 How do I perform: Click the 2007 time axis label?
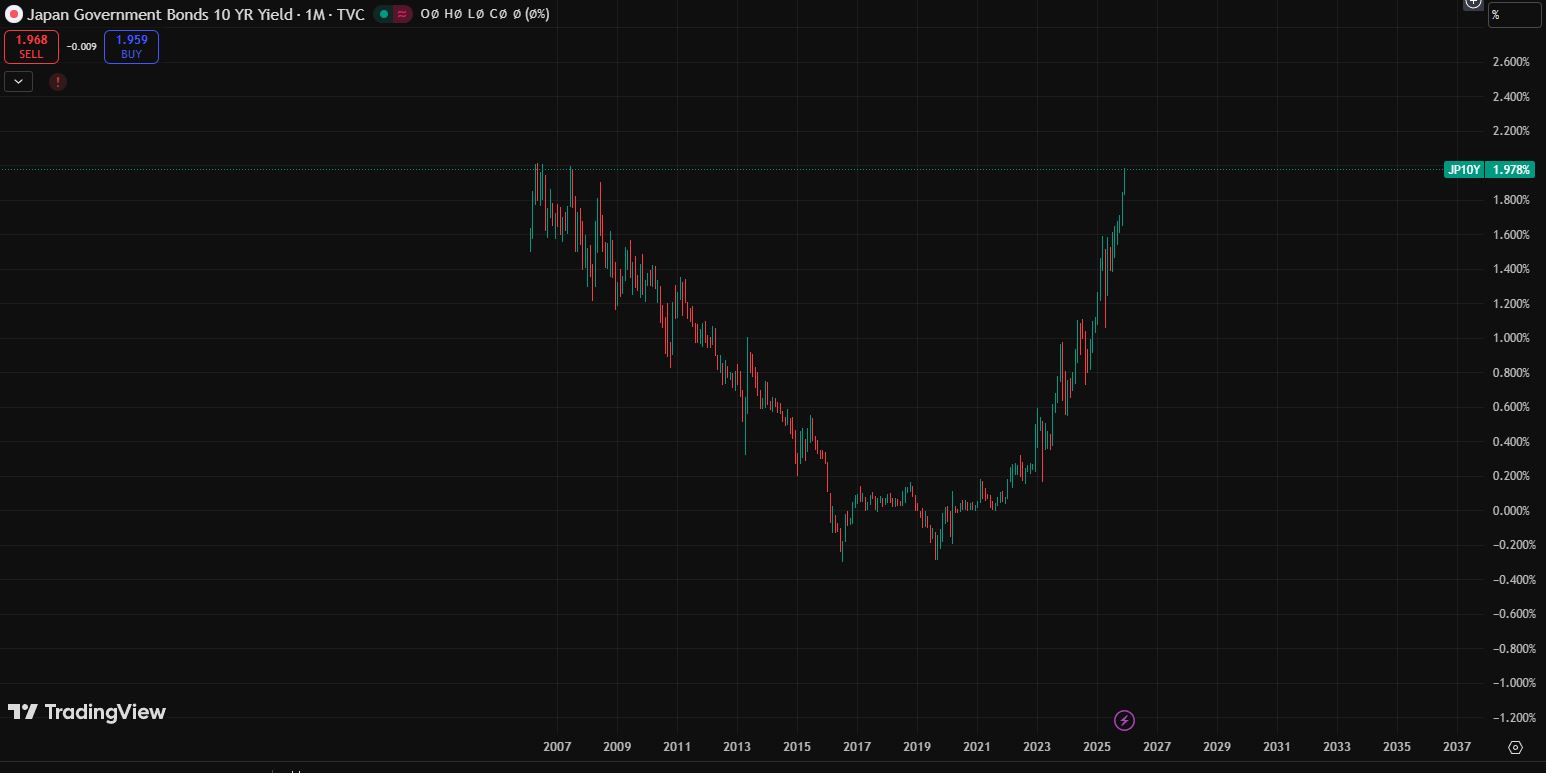557,747
